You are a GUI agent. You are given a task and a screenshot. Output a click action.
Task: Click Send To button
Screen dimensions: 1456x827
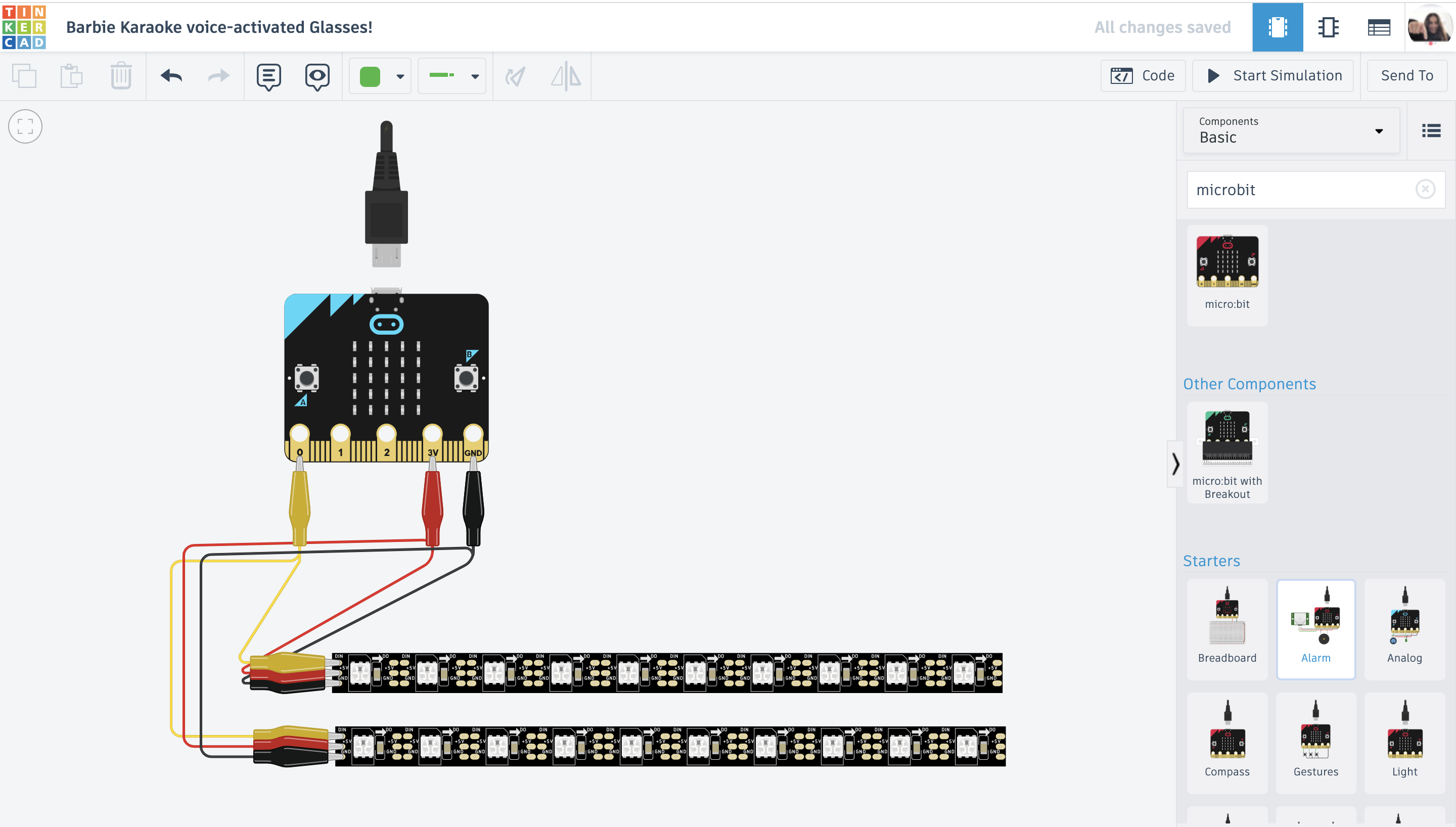tap(1407, 76)
